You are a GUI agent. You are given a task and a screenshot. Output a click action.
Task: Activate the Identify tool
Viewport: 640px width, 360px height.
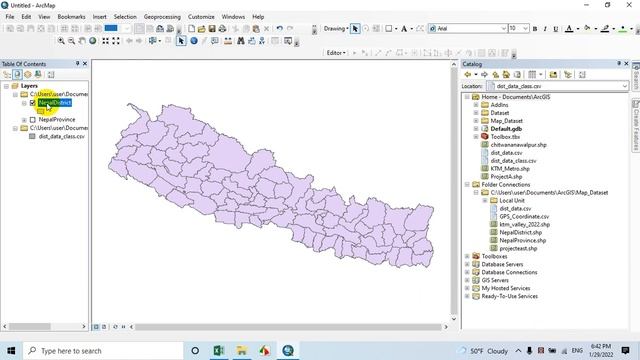tap(194, 41)
